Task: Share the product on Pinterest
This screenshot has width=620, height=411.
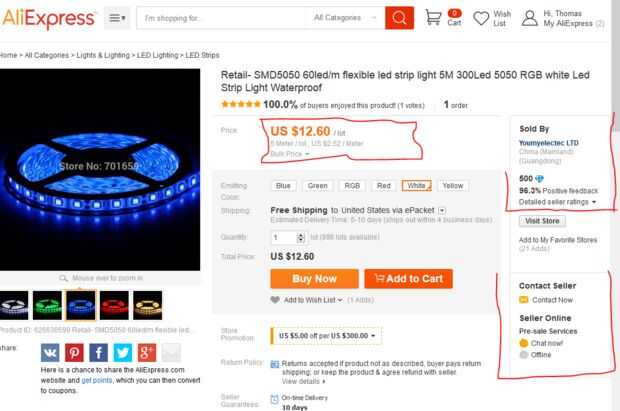Action: click(x=74, y=352)
